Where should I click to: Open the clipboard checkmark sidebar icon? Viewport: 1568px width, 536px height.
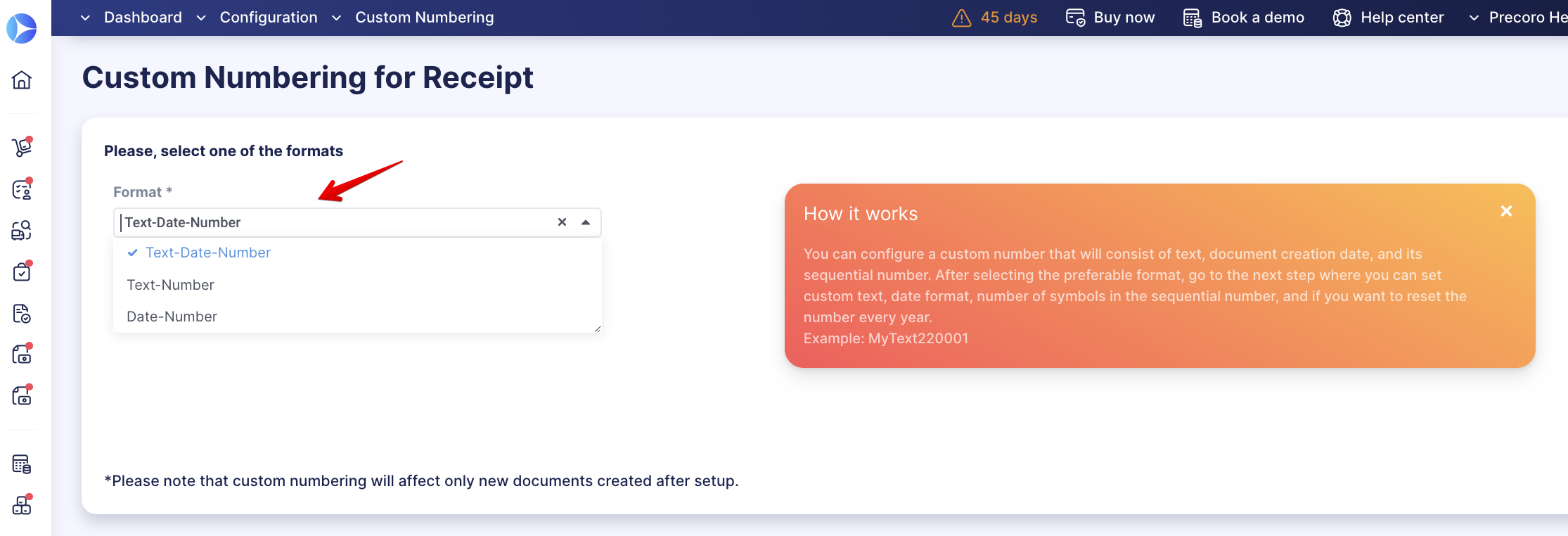[22, 272]
